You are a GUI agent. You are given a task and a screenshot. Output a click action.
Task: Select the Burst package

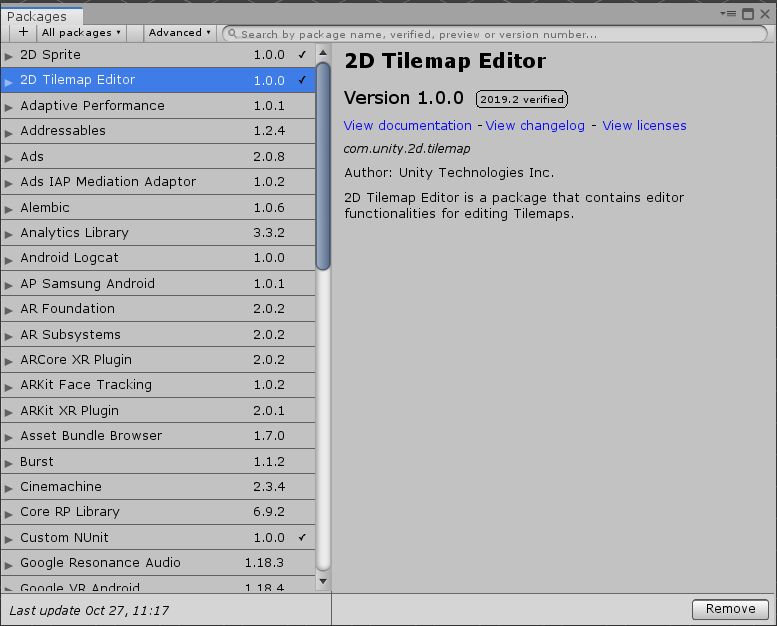tap(158, 462)
